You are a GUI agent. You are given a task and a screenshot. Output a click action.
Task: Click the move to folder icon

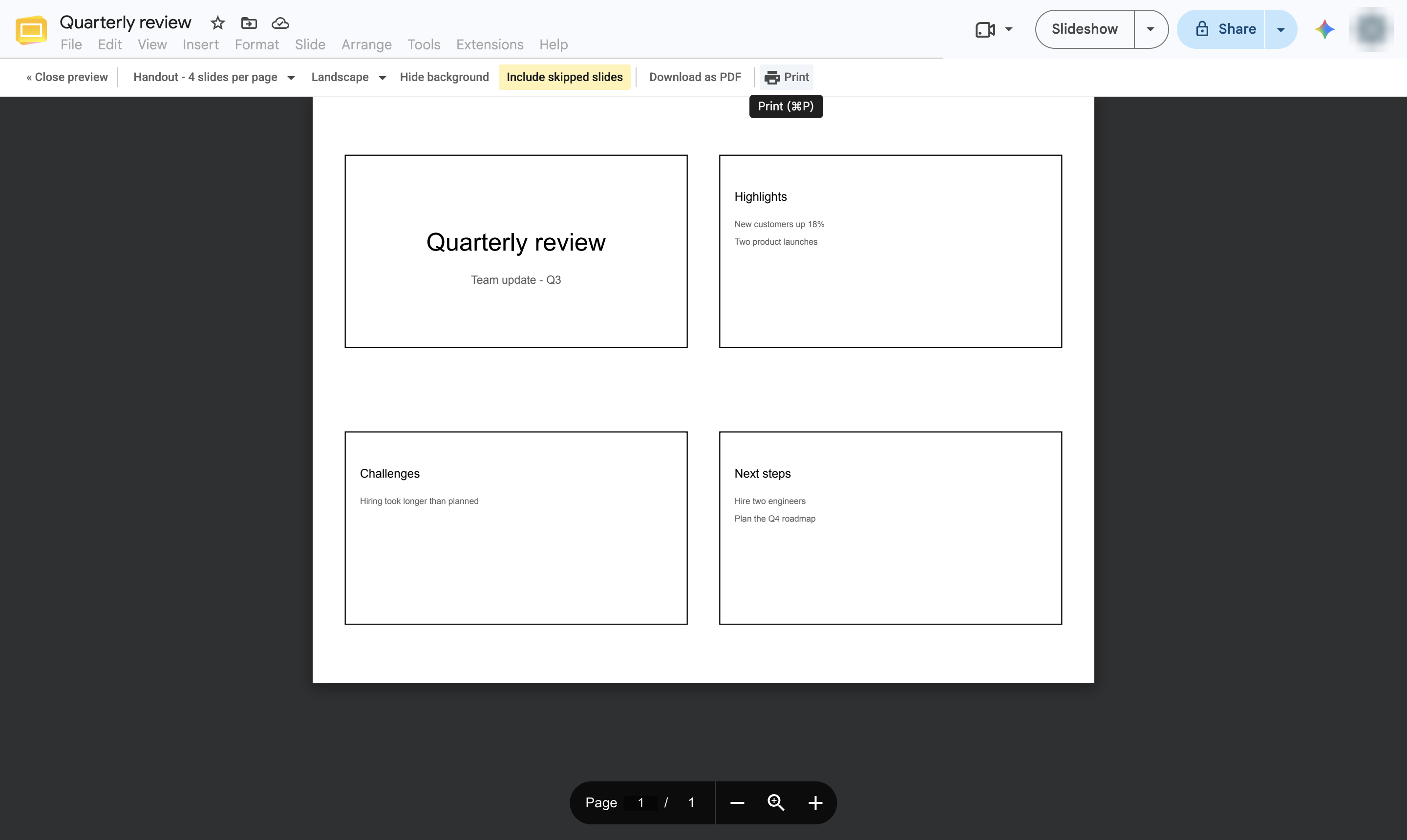(249, 23)
